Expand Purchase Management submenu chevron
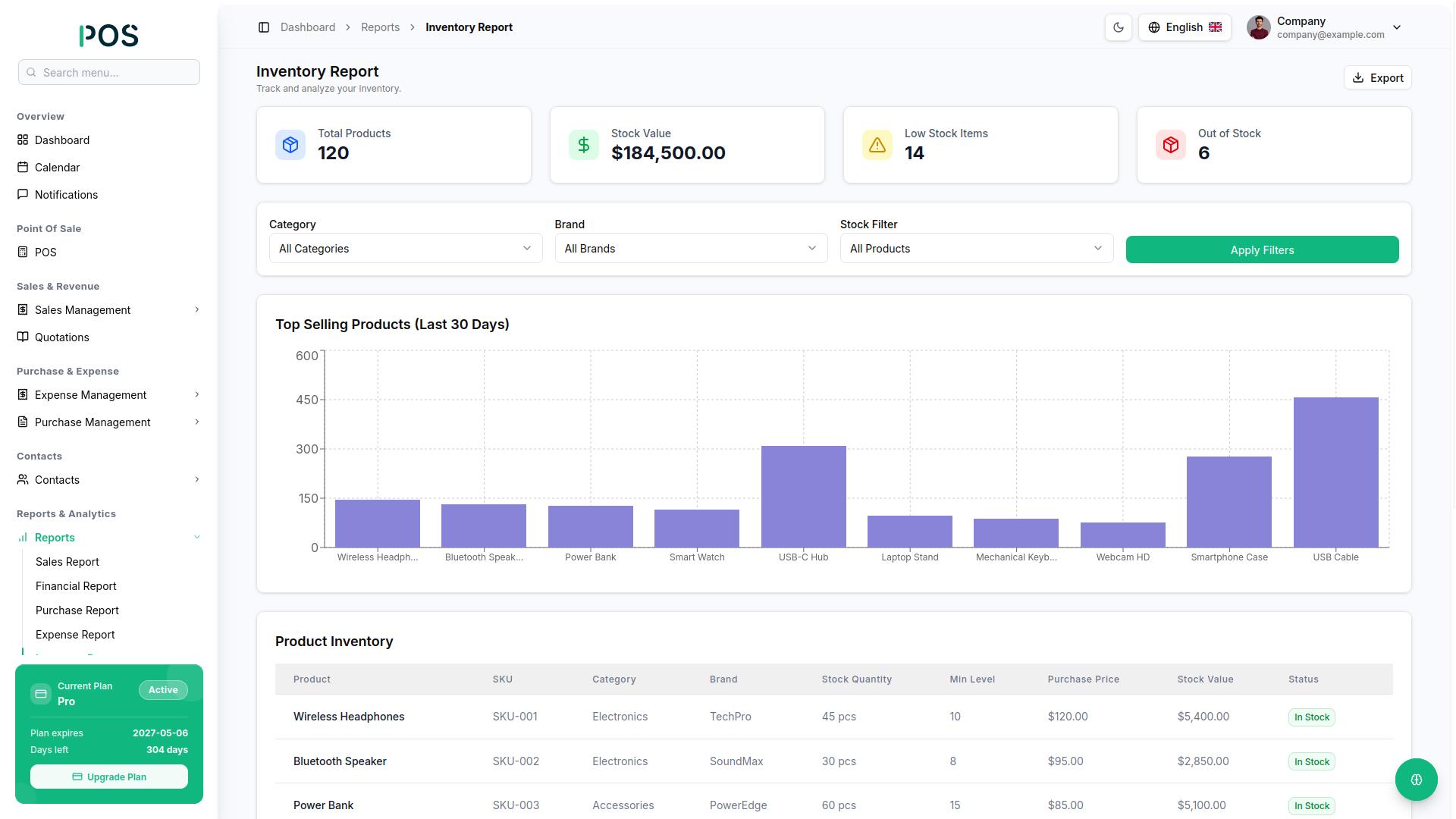Viewport: 1456px width, 819px height. click(x=197, y=422)
